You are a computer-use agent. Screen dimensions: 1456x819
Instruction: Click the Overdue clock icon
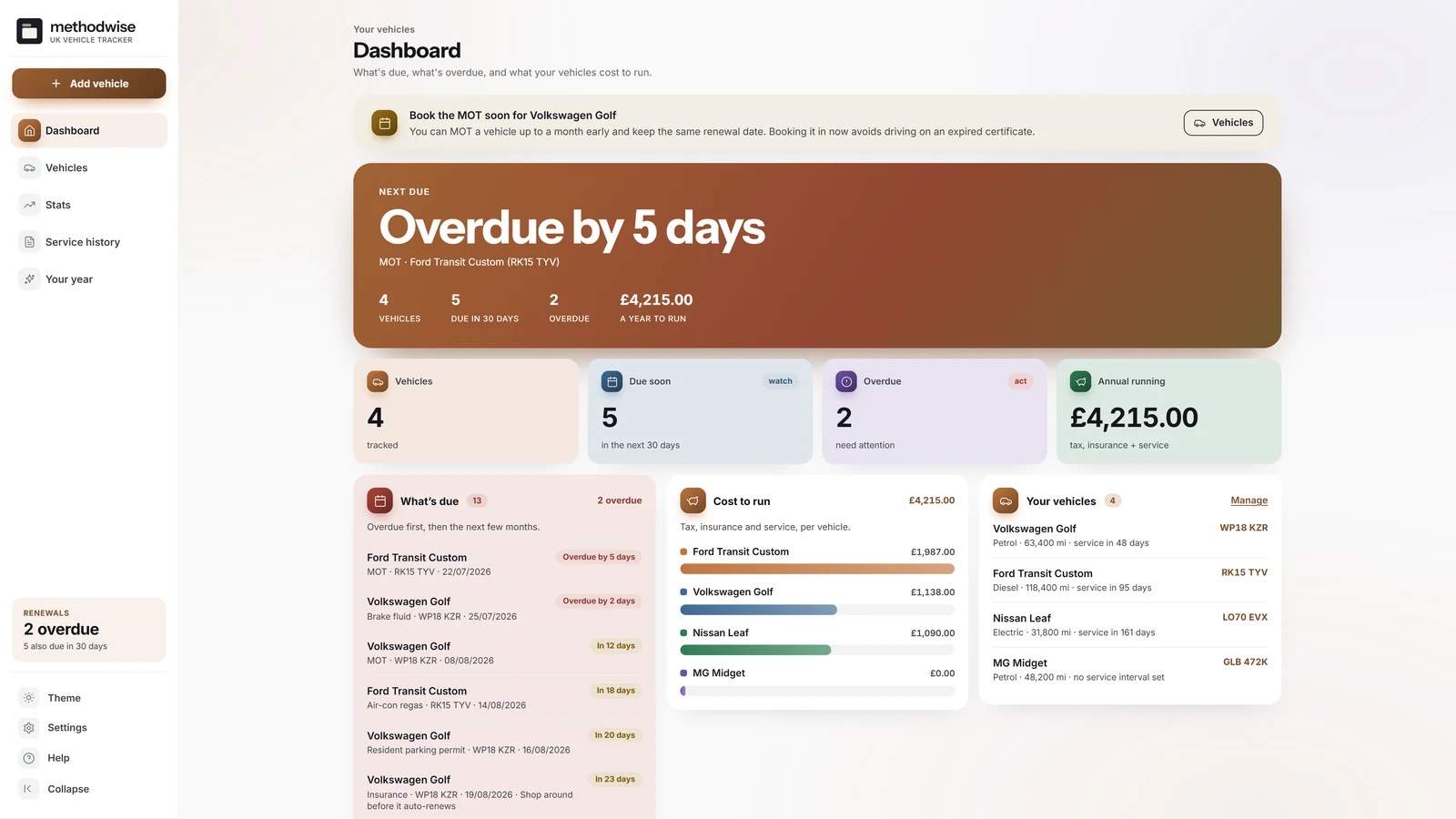point(846,381)
